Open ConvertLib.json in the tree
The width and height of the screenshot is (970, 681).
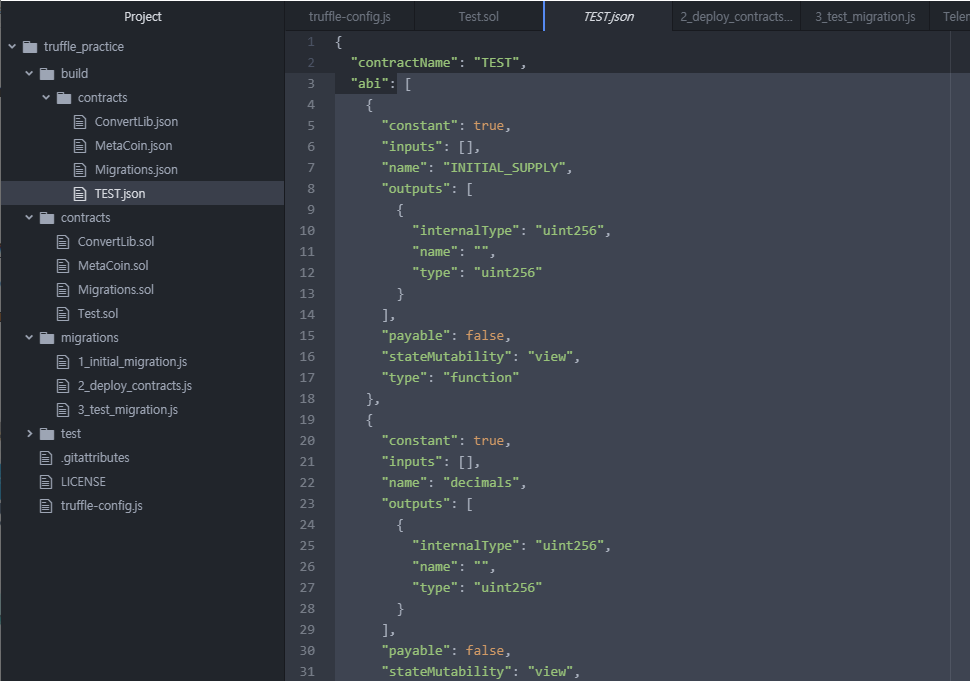(136, 122)
